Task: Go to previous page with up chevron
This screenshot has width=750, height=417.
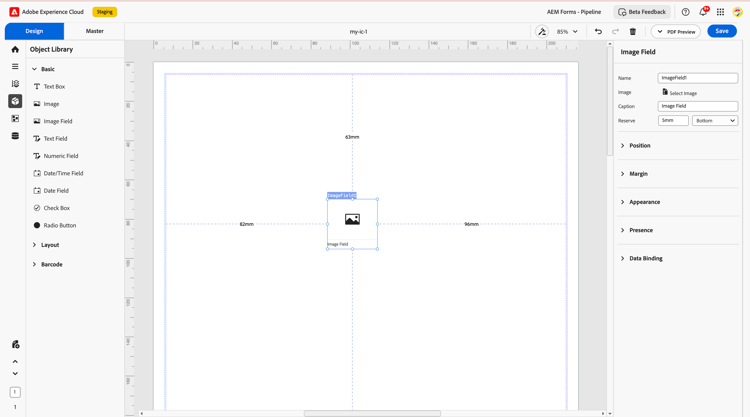Action: coord(15,362)
